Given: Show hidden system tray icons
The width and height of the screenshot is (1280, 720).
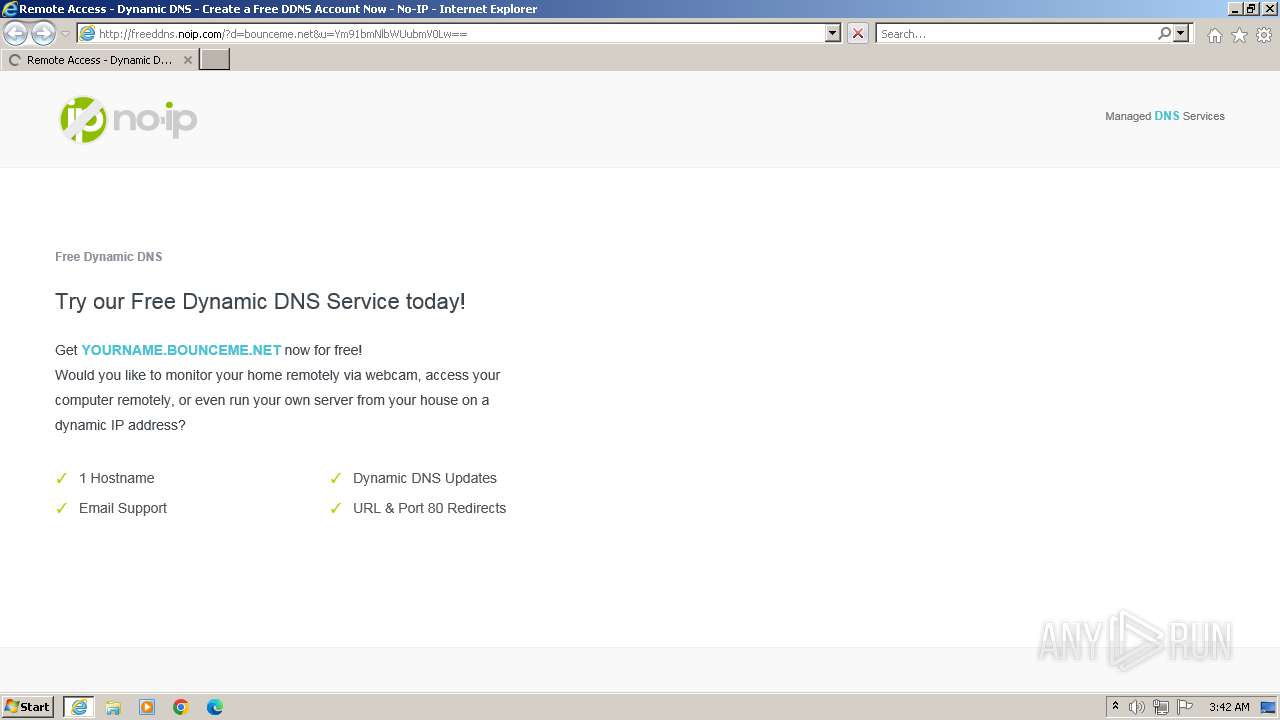Looking at the screenshot, I should click(x=1115, y=707).
